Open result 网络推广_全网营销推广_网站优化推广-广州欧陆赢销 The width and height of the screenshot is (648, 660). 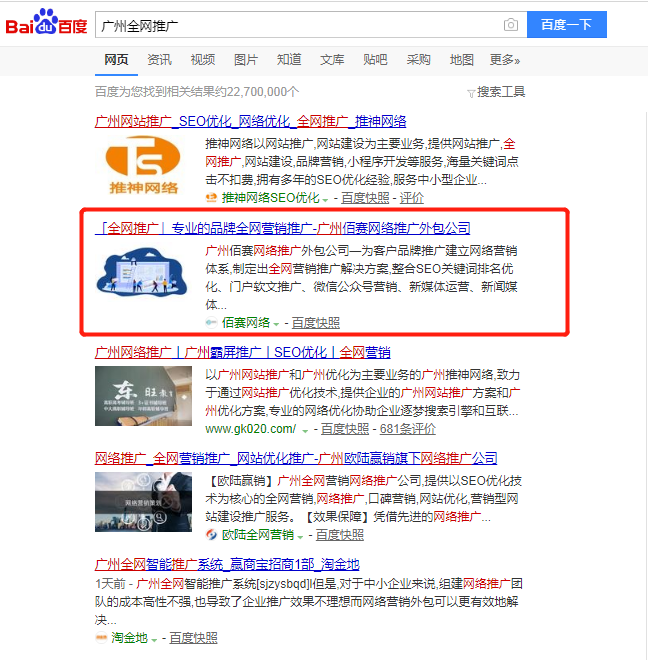coord(296,458)
